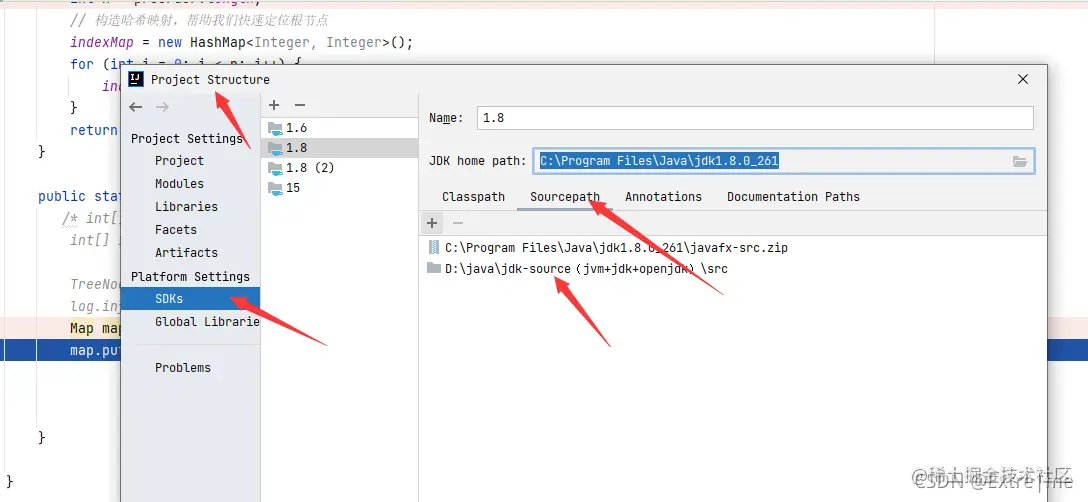Click the 15 SDK folder icon

coord(275,188)
